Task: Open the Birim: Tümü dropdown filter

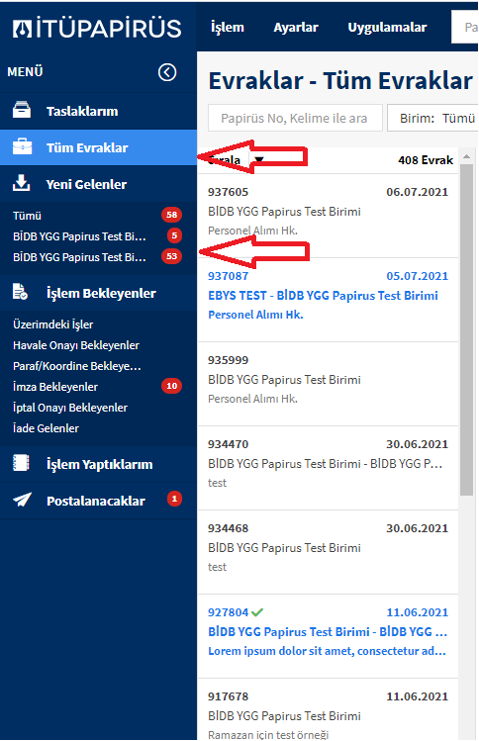Action: (433, 118)
